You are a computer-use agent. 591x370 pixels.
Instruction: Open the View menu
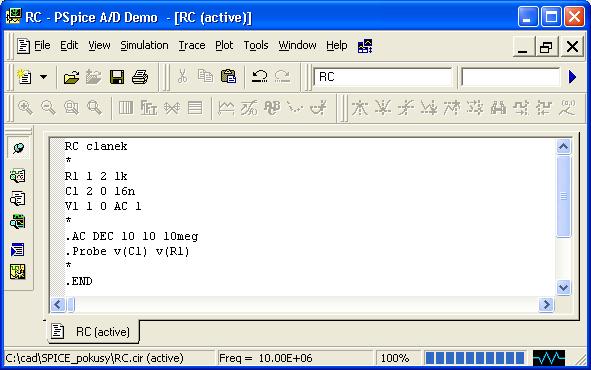[x=99, y=46]
